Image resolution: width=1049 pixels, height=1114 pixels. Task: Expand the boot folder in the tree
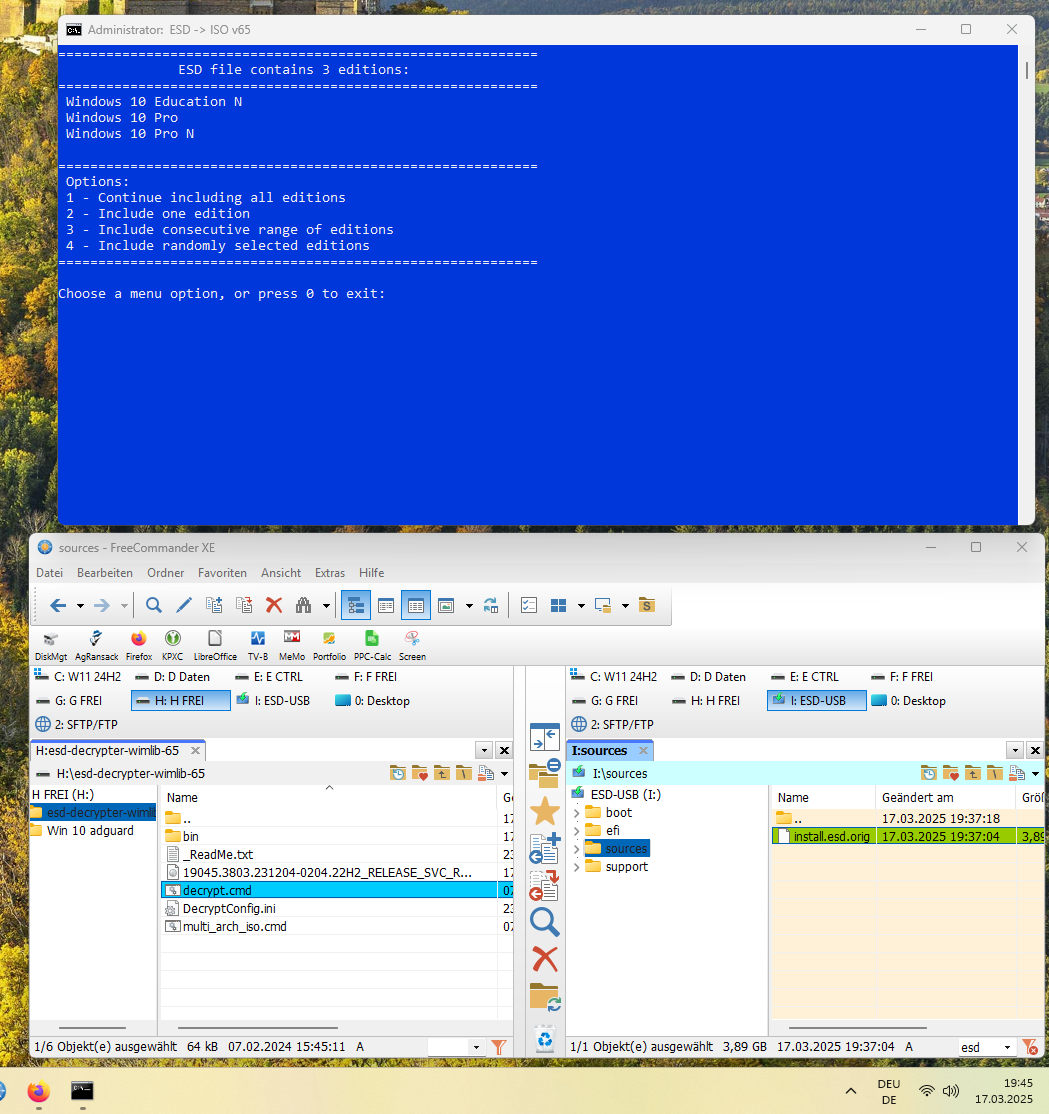pos(577,812)
